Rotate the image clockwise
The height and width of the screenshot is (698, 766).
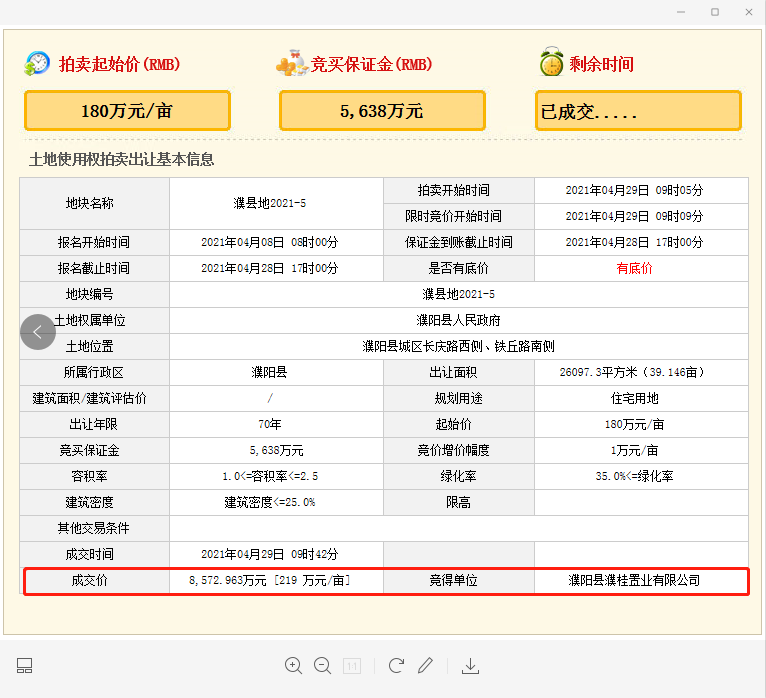coord(396,666)
